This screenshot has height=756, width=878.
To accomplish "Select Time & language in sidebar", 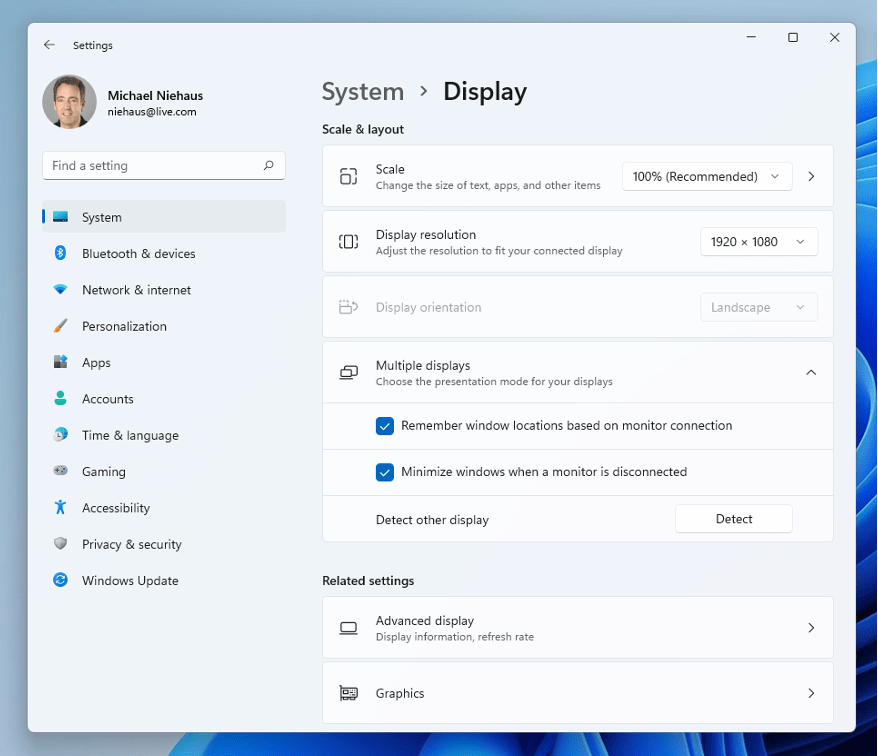I will tap(130, 435).
